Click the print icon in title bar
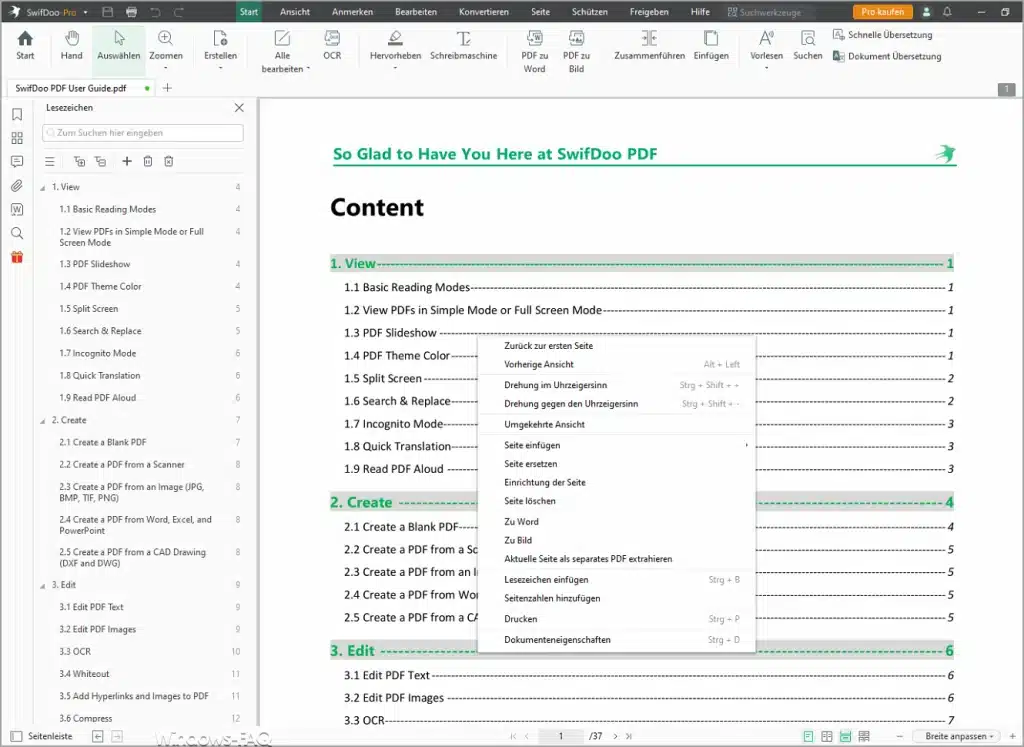Image resolution: width=1024 pixels, height=747 pixels. 131,12
